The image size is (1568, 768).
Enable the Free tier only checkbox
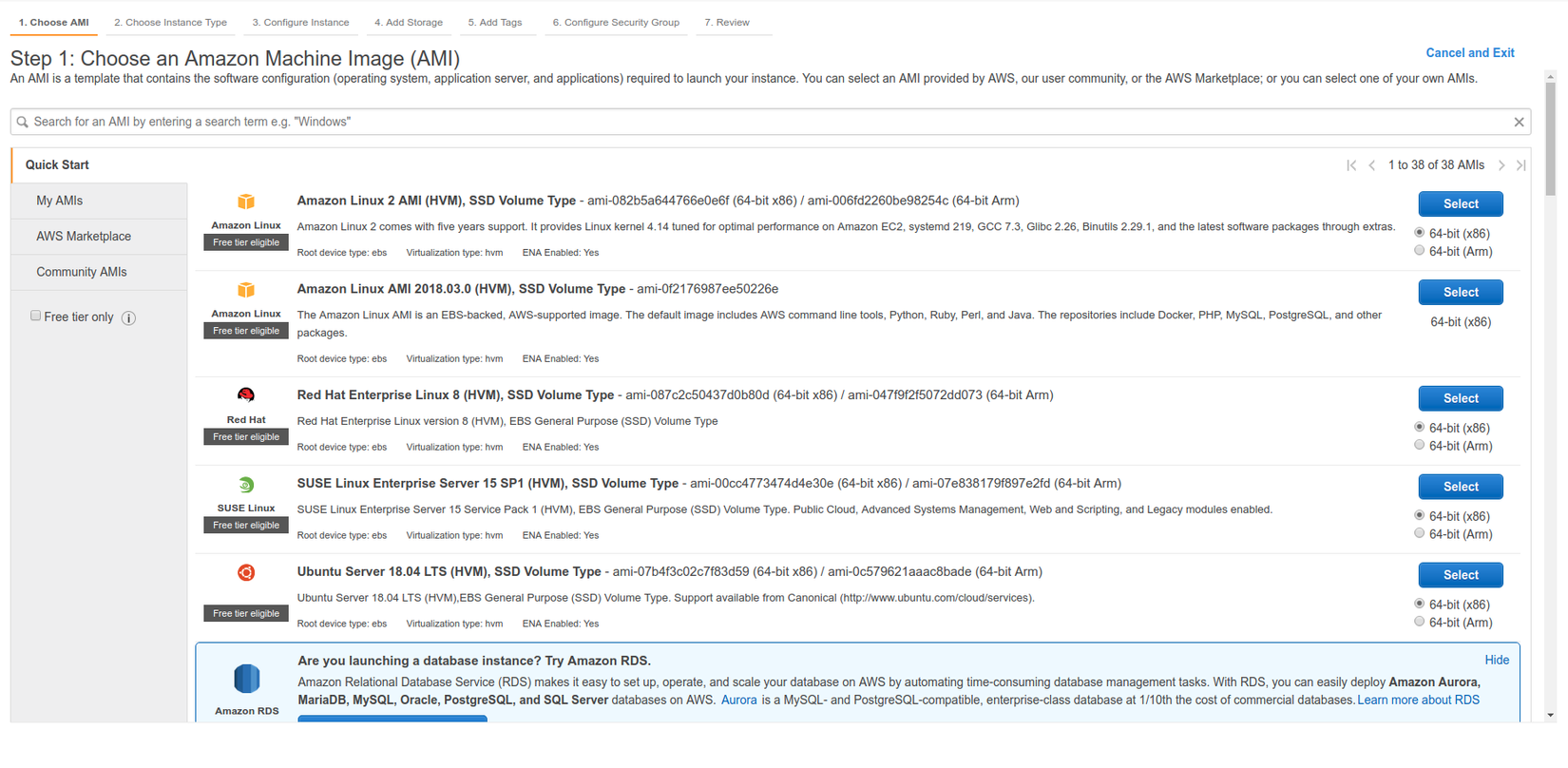(36, 316)
